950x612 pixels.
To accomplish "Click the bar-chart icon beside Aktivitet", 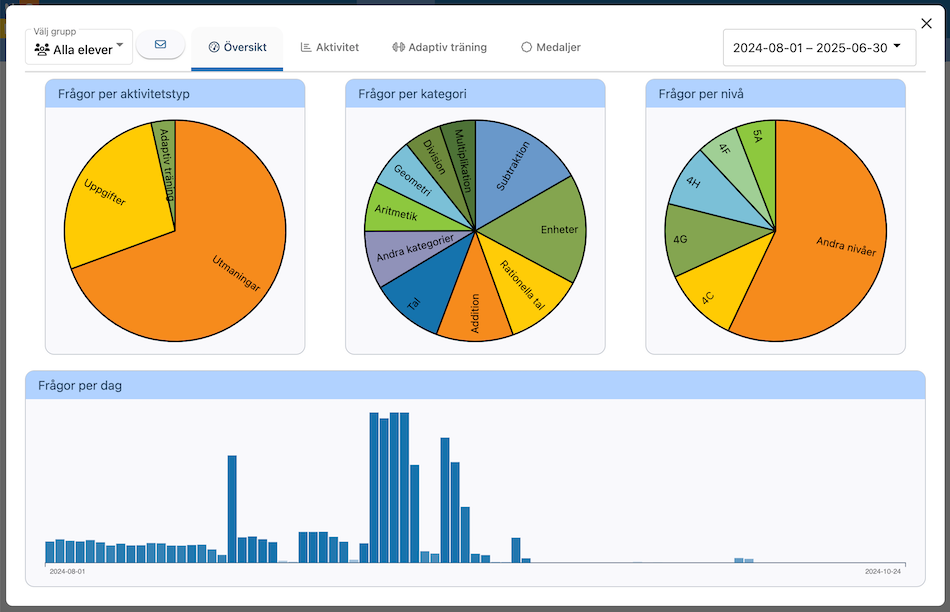I will (x=306, y=47).
